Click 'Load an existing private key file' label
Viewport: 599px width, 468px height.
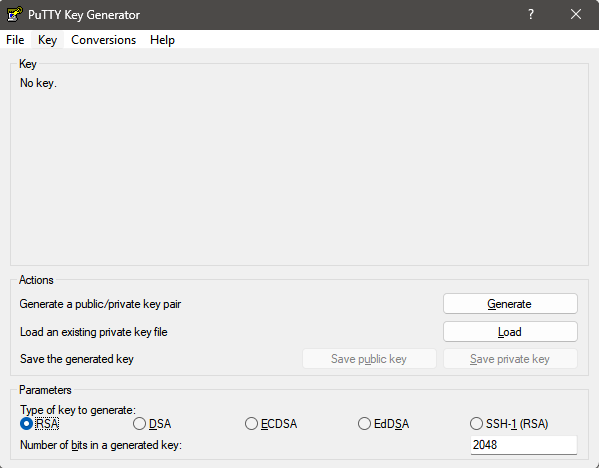(x=94, y=332)
